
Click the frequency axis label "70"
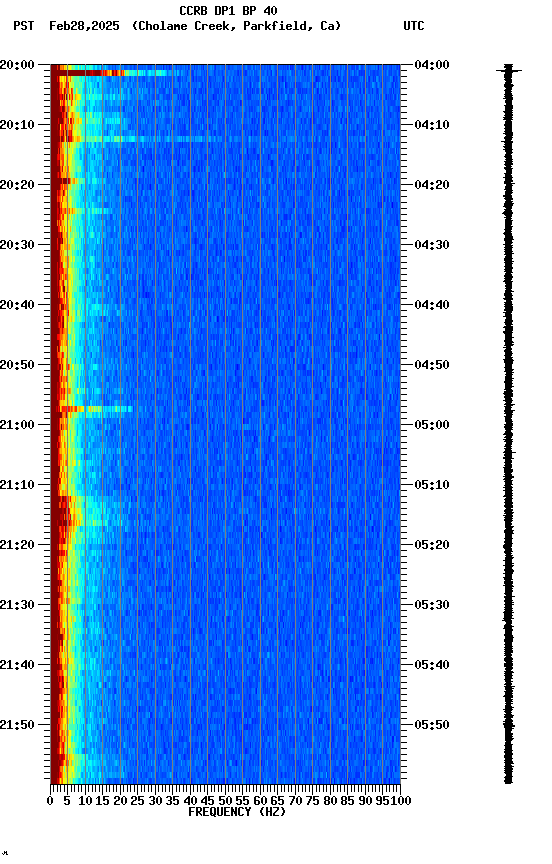295,801
